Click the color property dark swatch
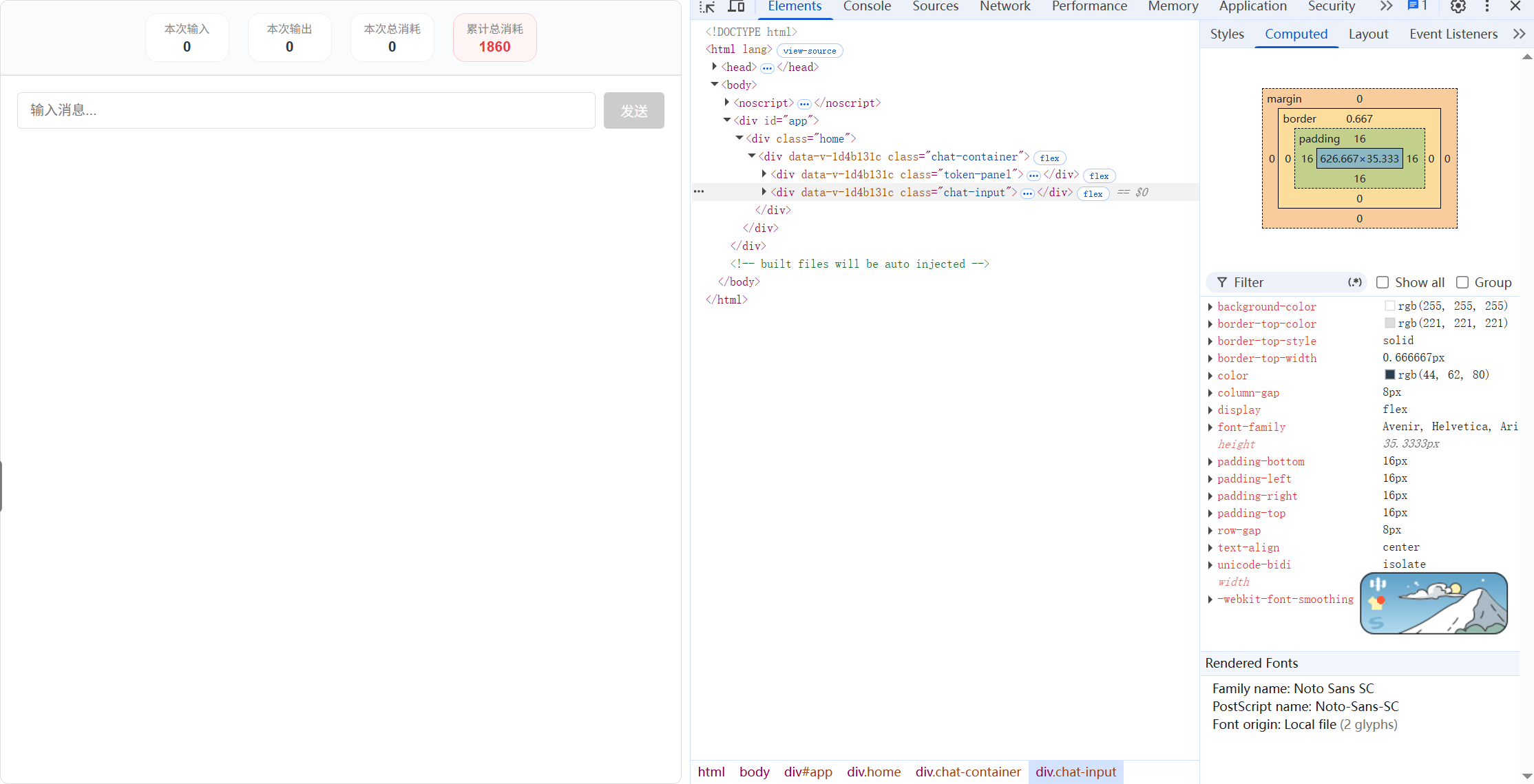Viewport: 1534px width, 784px height. tap(1389, 374)
